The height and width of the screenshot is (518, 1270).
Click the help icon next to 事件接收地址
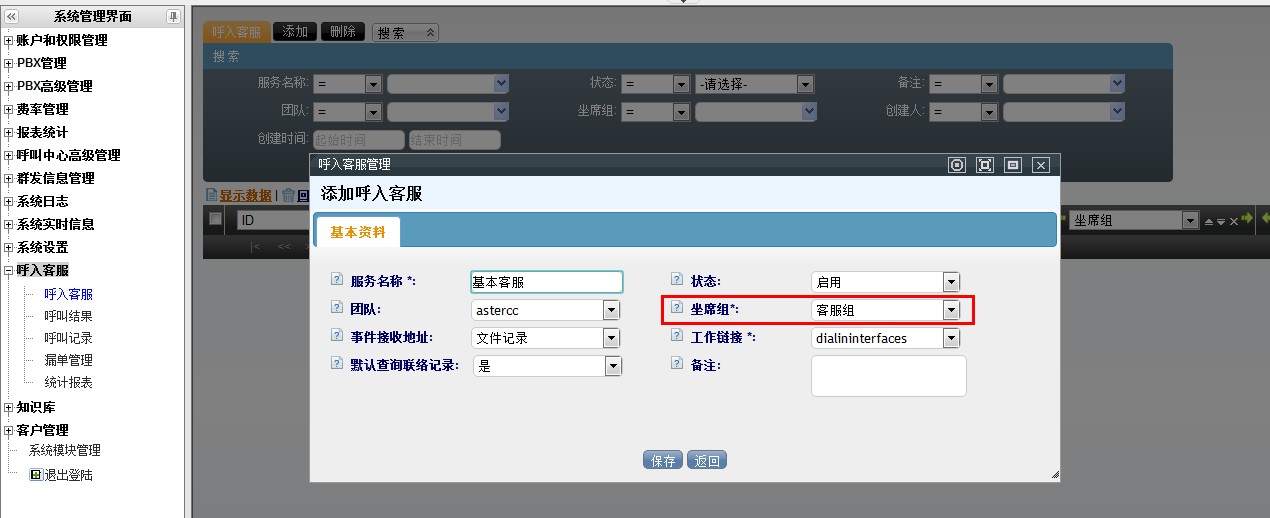(336, 337)
